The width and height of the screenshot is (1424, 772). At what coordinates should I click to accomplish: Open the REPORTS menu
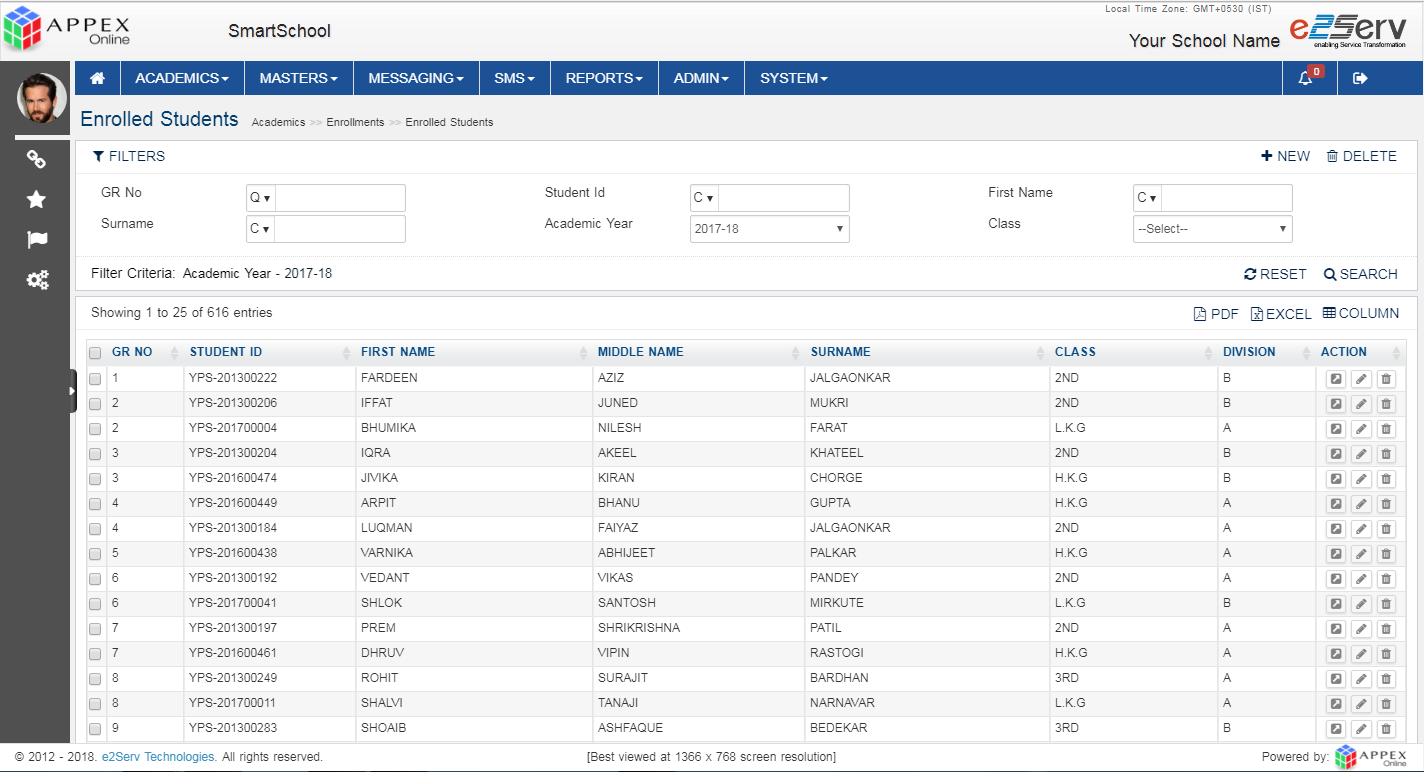coord(605,78)
